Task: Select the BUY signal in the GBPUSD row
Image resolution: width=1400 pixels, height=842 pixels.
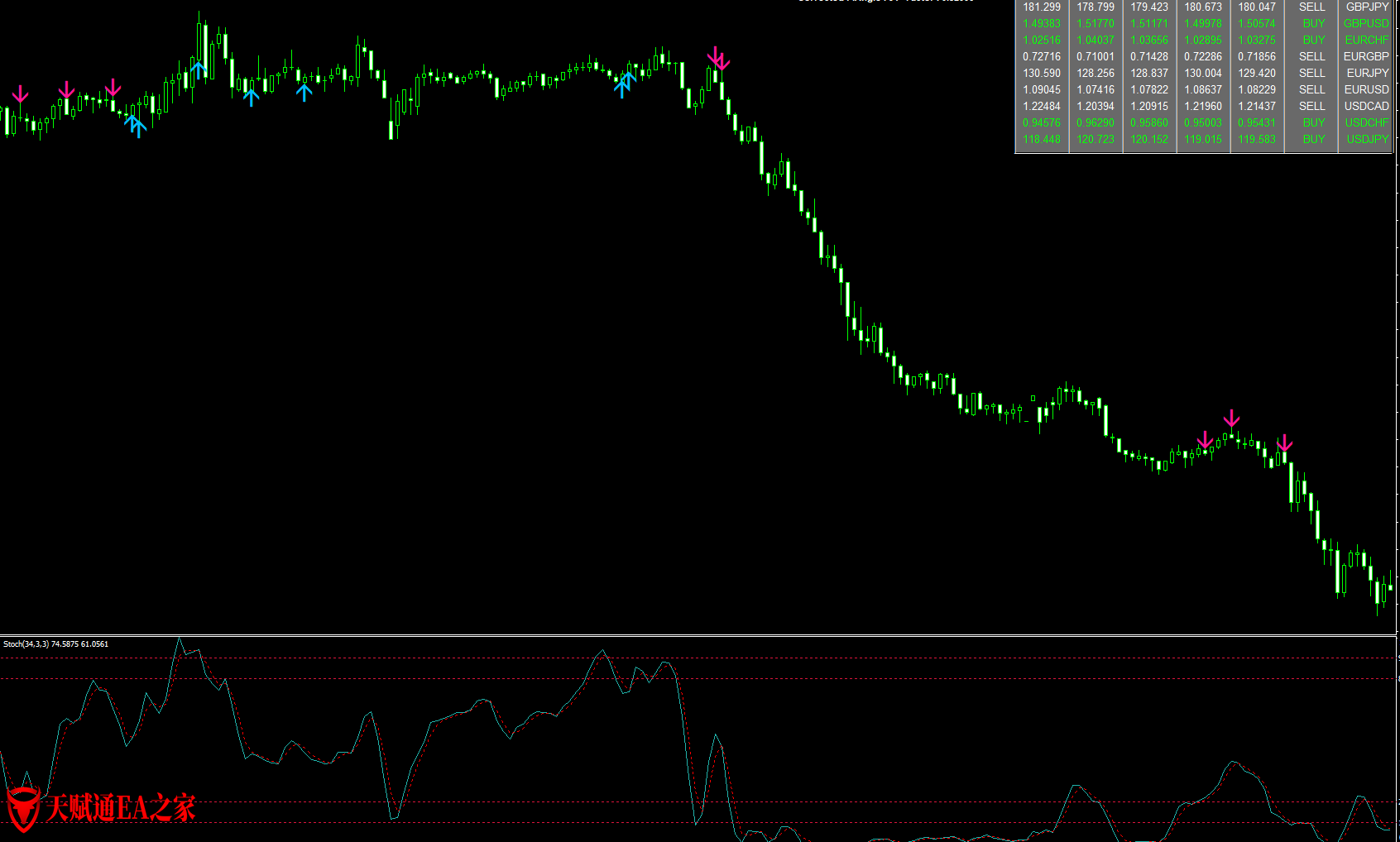Action: click(1313, 23)
